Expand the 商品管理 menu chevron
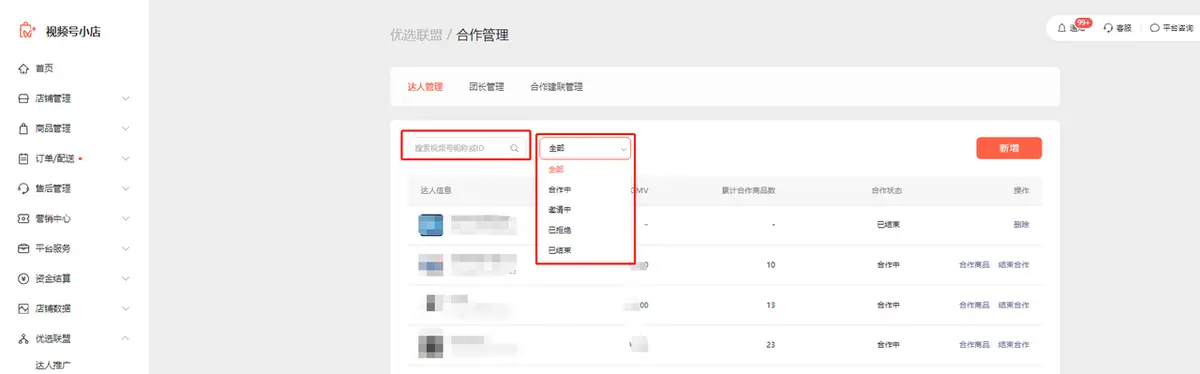This screenshot has width=1200, height=374. (x=125, y=128)
